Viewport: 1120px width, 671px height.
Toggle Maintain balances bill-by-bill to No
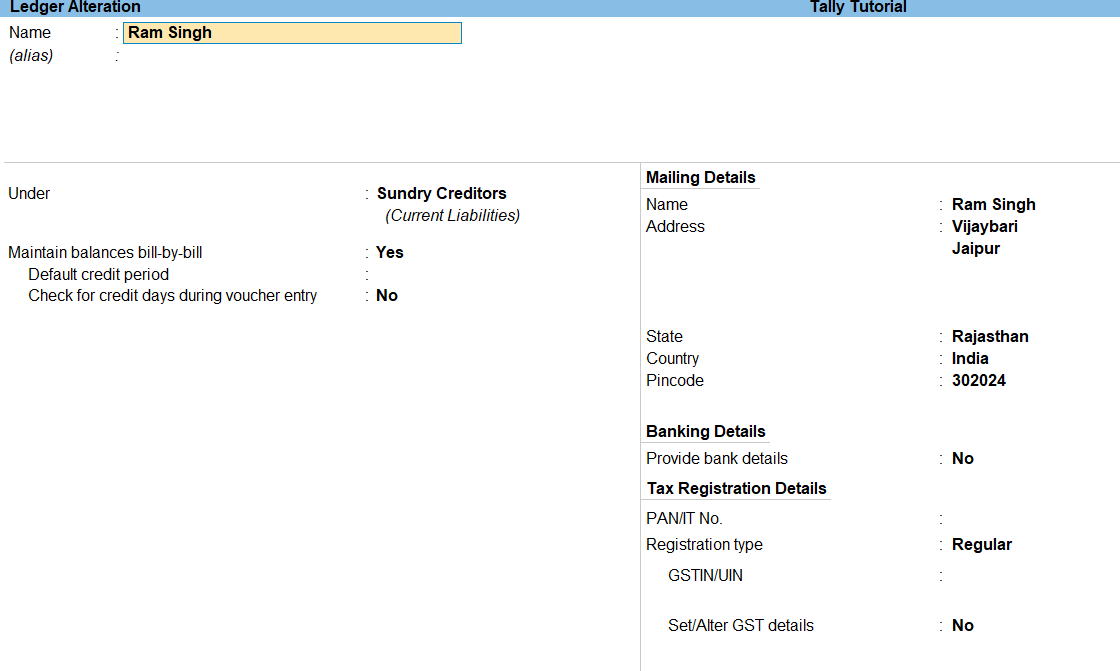click(388, 252)
